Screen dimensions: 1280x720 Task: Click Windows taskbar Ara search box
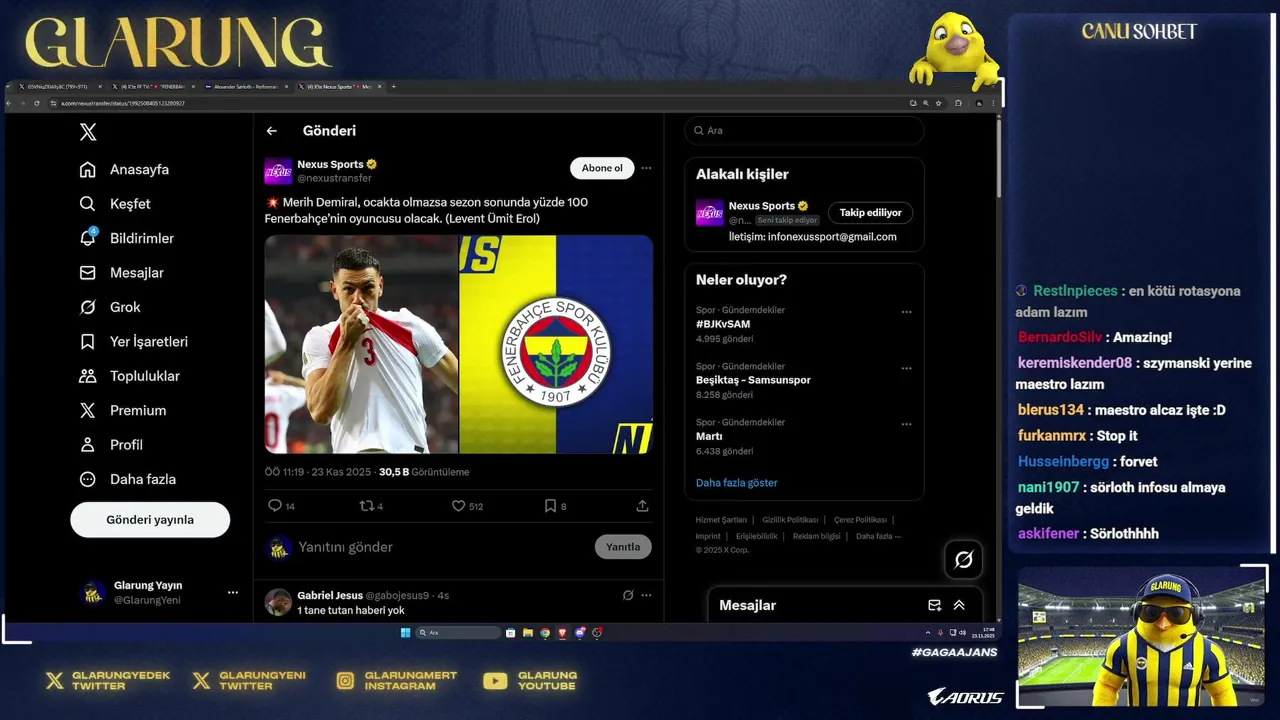point(459,633)
